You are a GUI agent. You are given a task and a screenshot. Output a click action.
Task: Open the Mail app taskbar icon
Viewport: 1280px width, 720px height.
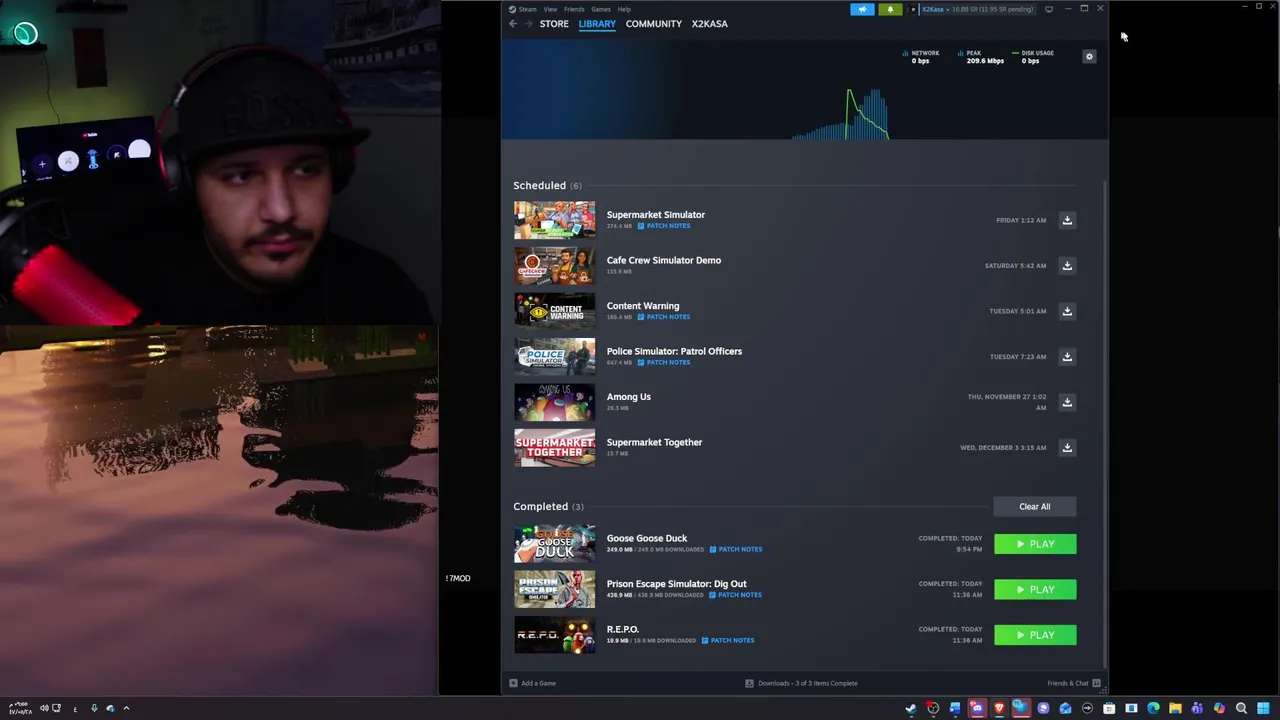click(x=1065, y=708)
